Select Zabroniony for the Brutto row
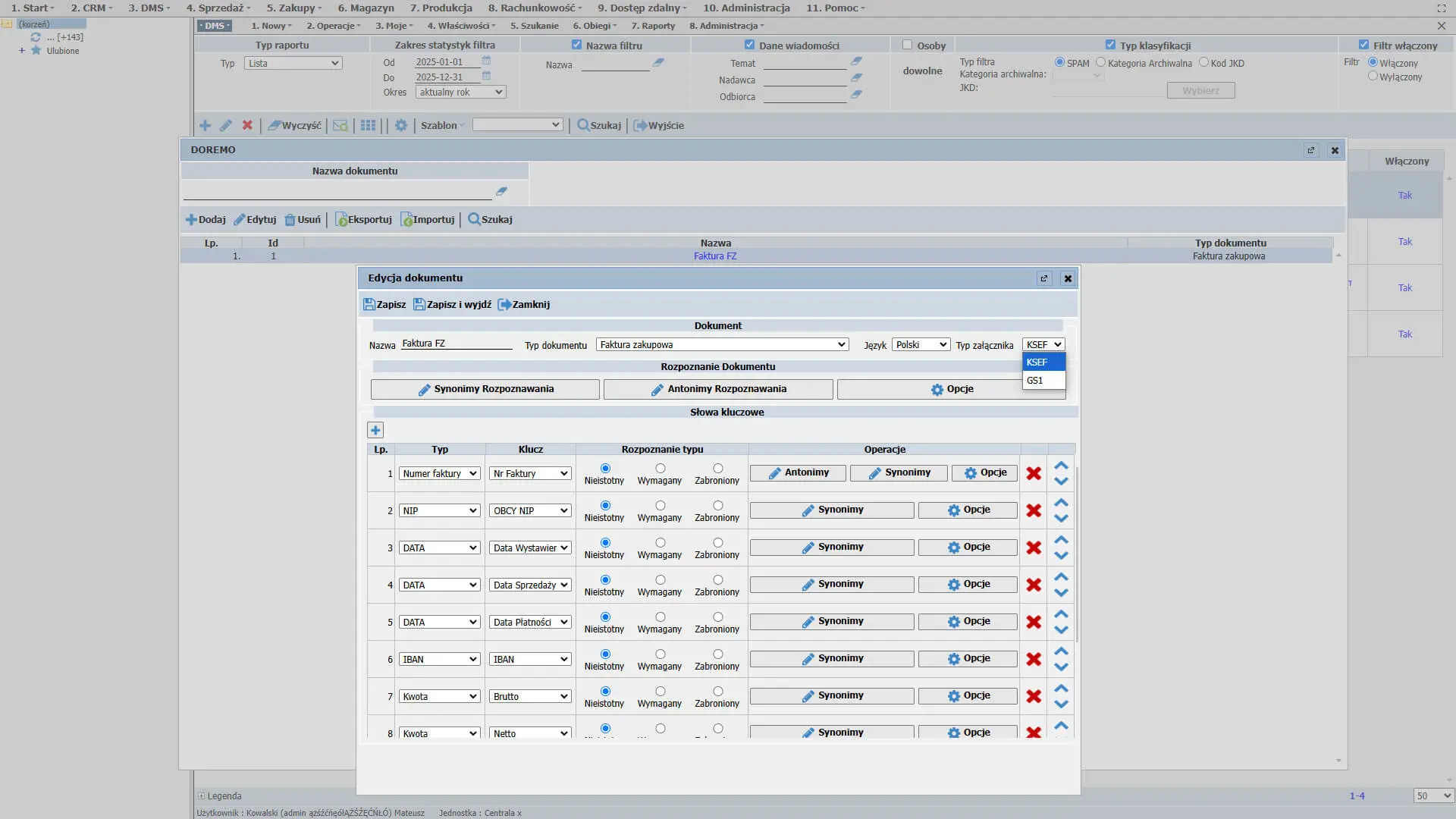The width and height of the screenshot is (1456, 819). [717, 691]
